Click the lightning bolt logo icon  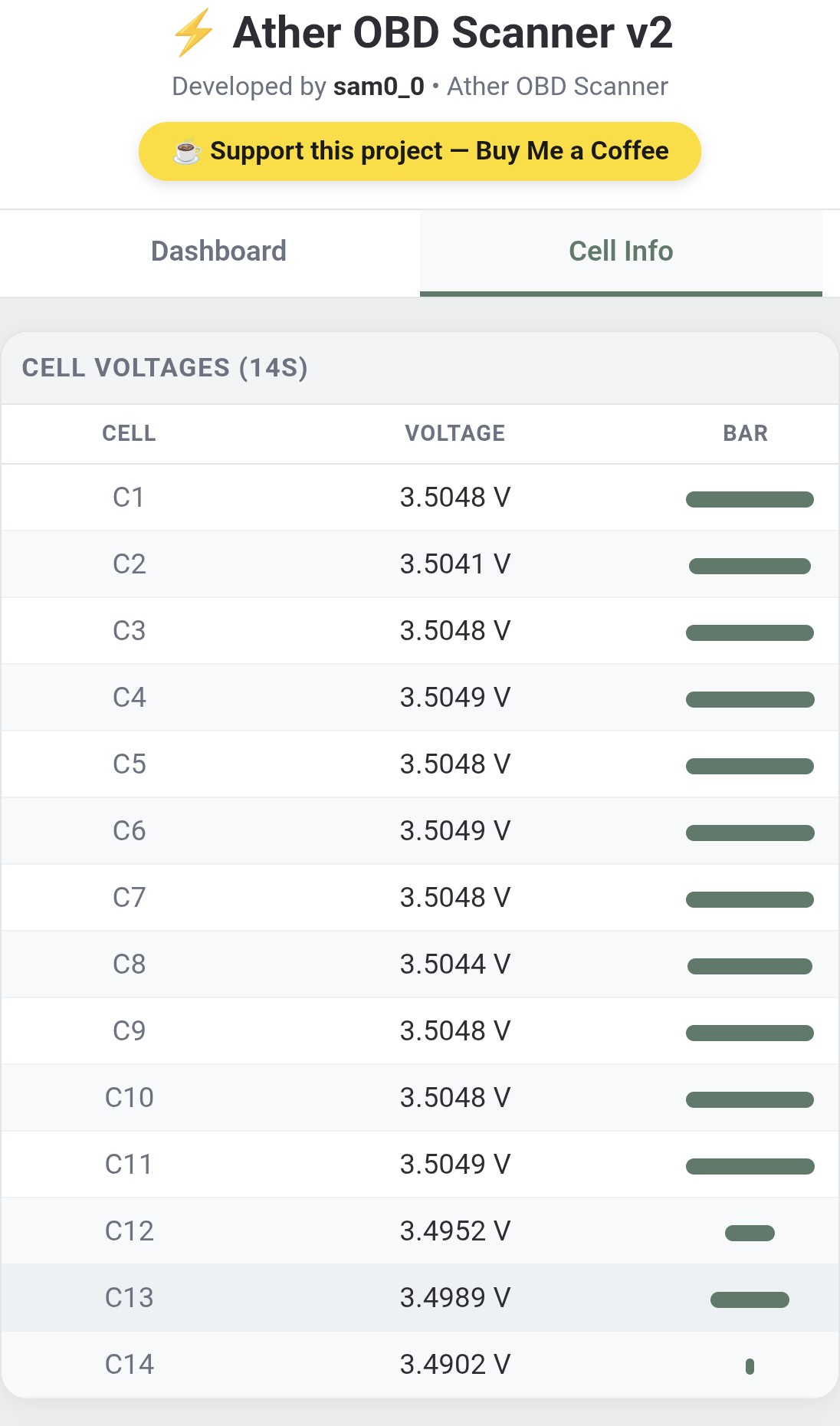tap(193, 33)
